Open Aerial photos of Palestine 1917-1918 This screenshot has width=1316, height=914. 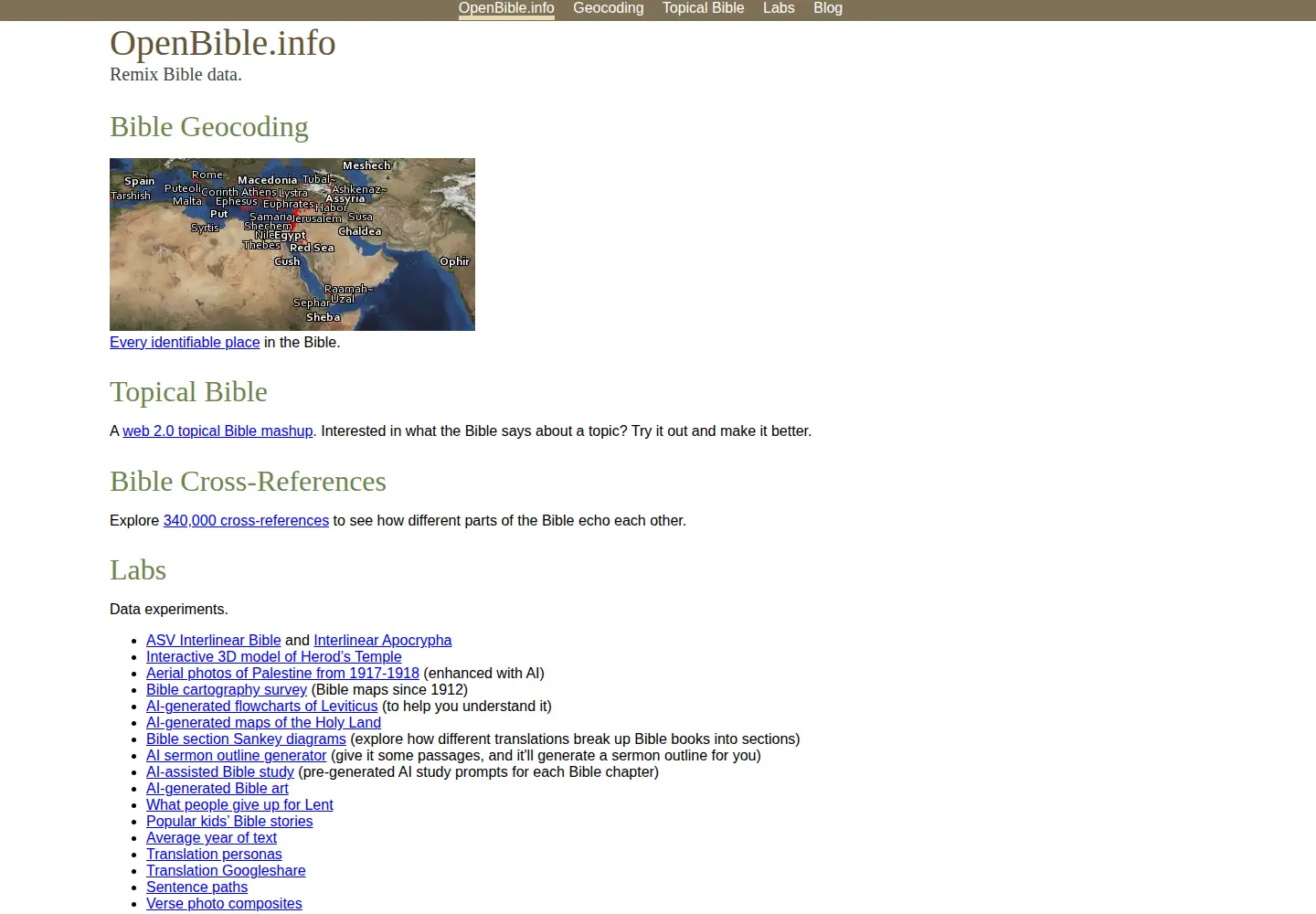tap(282, 673)
